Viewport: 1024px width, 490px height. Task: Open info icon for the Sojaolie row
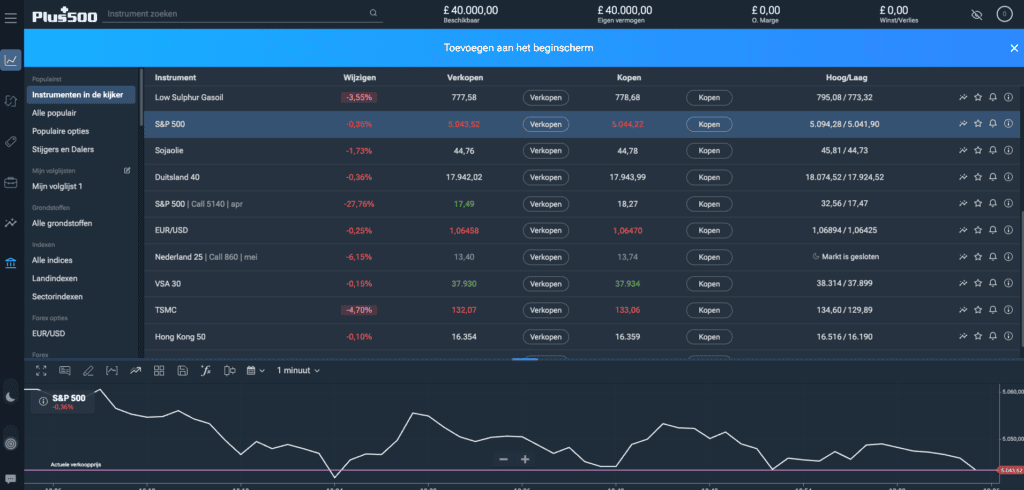[1008, 150]
